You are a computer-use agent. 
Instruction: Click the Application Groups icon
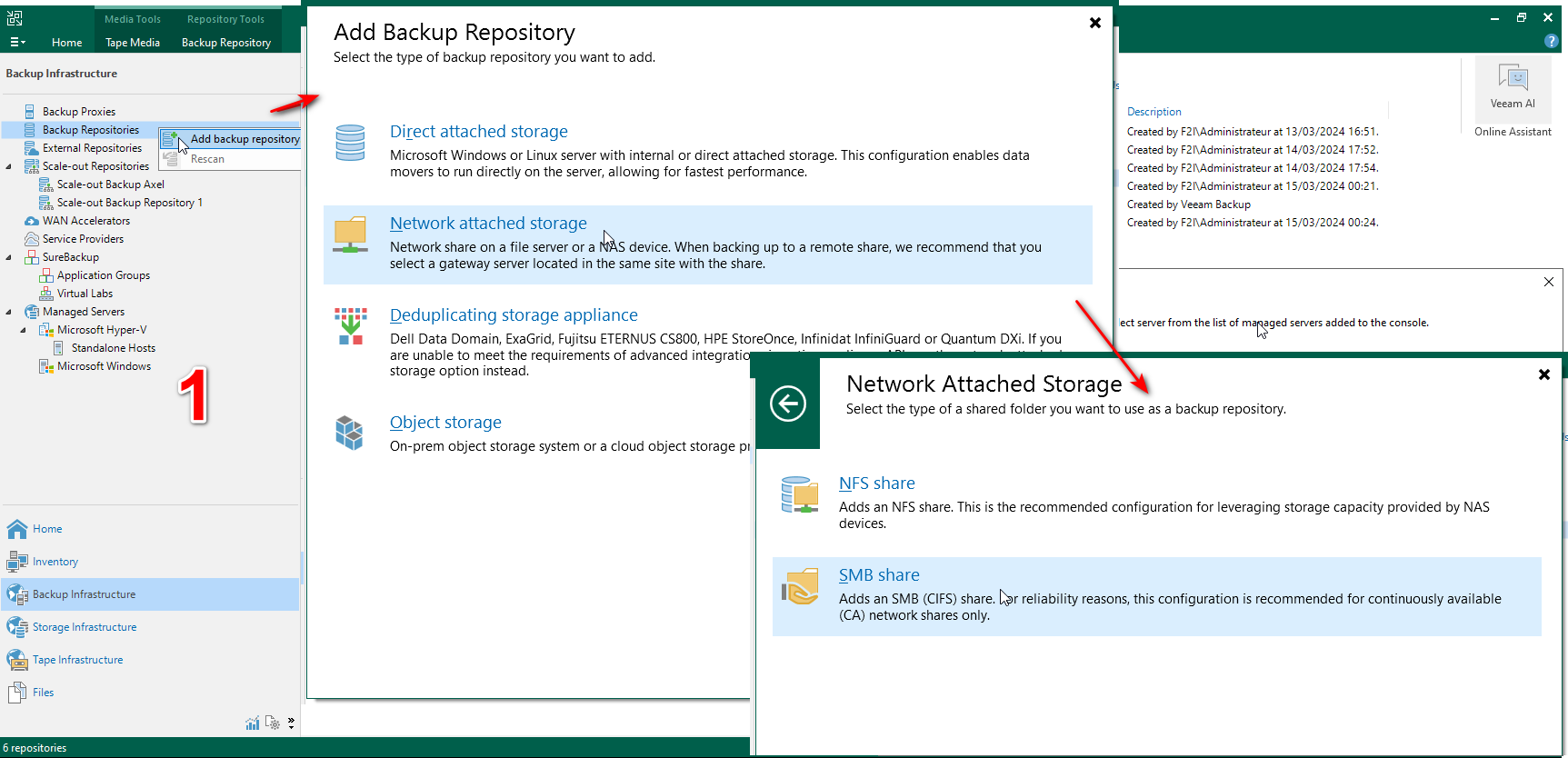(46, 275)
